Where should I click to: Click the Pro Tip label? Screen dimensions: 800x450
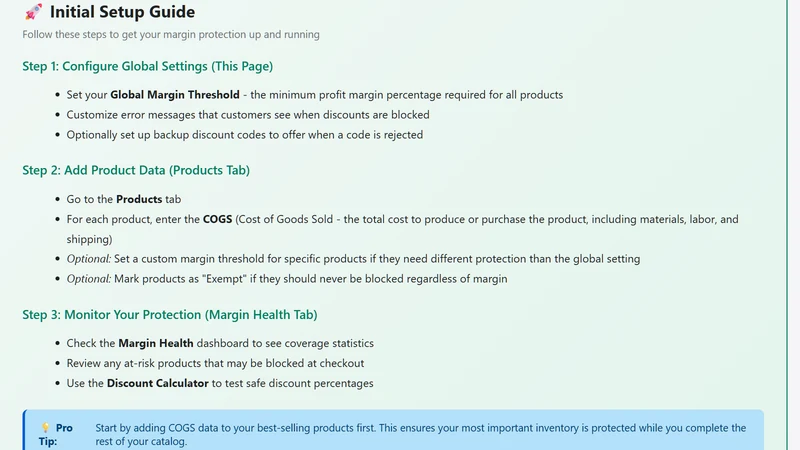[56, 434]
